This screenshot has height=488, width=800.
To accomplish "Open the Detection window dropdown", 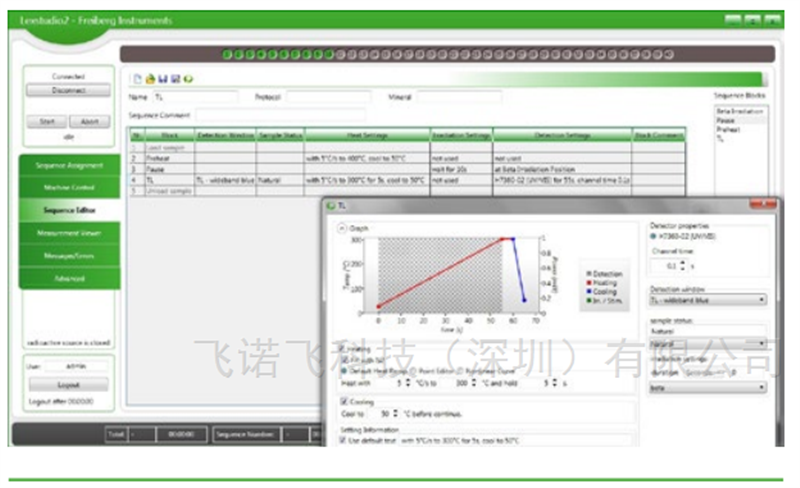I will coord(707,299).
